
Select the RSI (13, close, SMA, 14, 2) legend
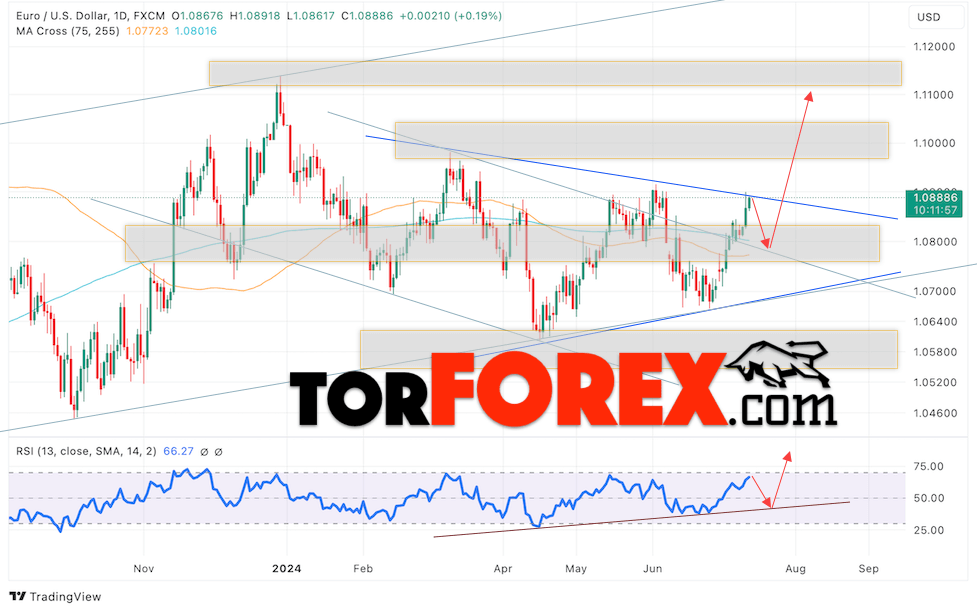(x=86, y=451)
